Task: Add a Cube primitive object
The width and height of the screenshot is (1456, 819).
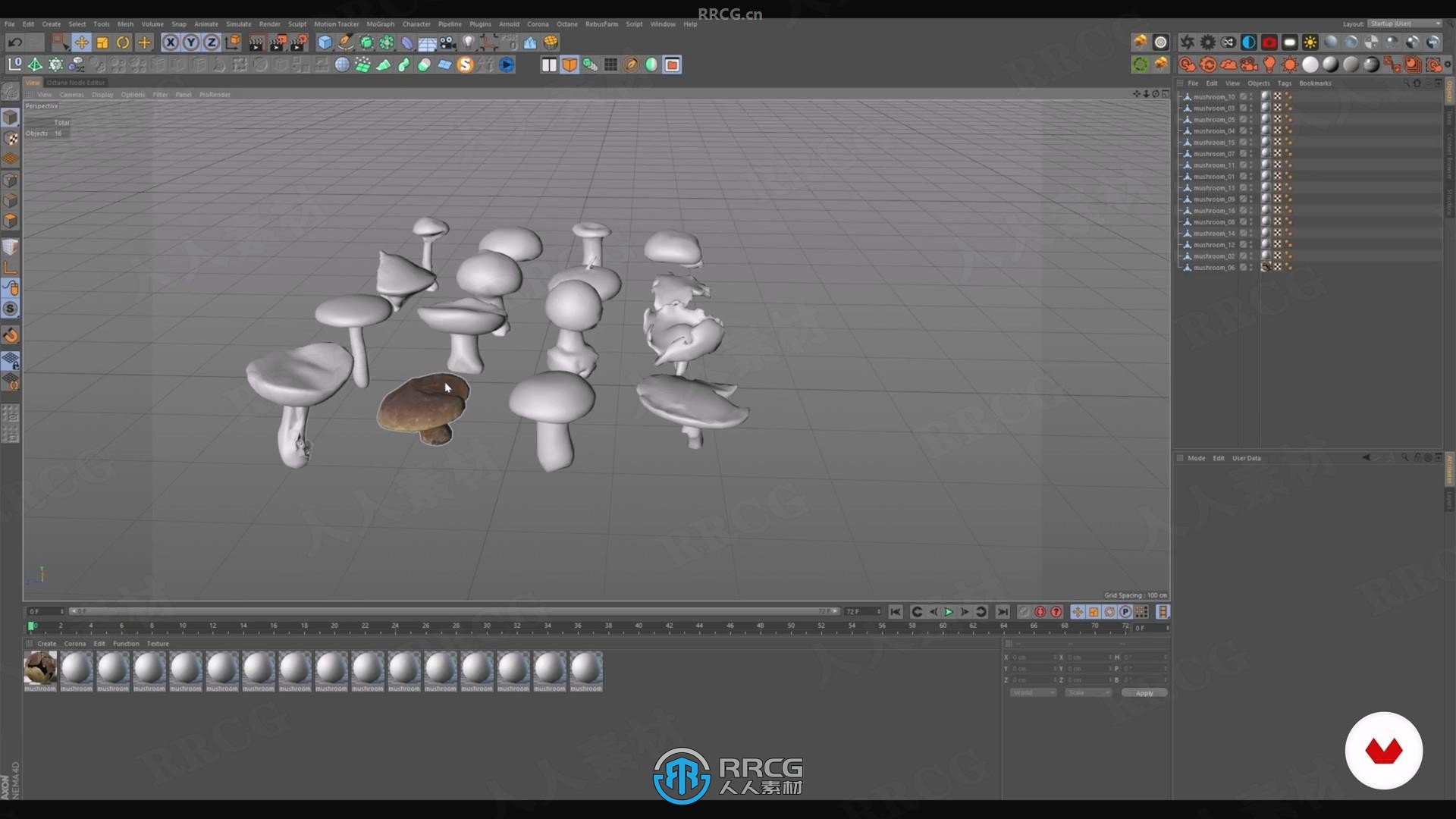Action: tap(325, 42)
